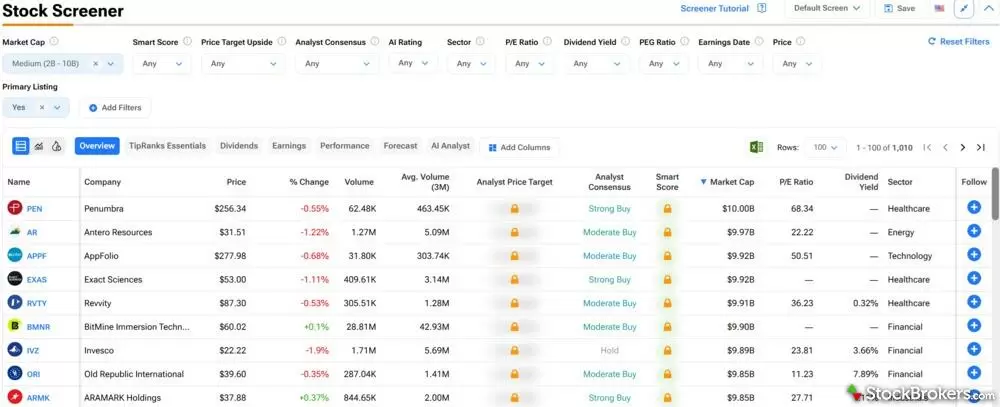Viewport: 1000px width, 407px height.
Task: Click the US flag country selector
Action: [939, 8]
